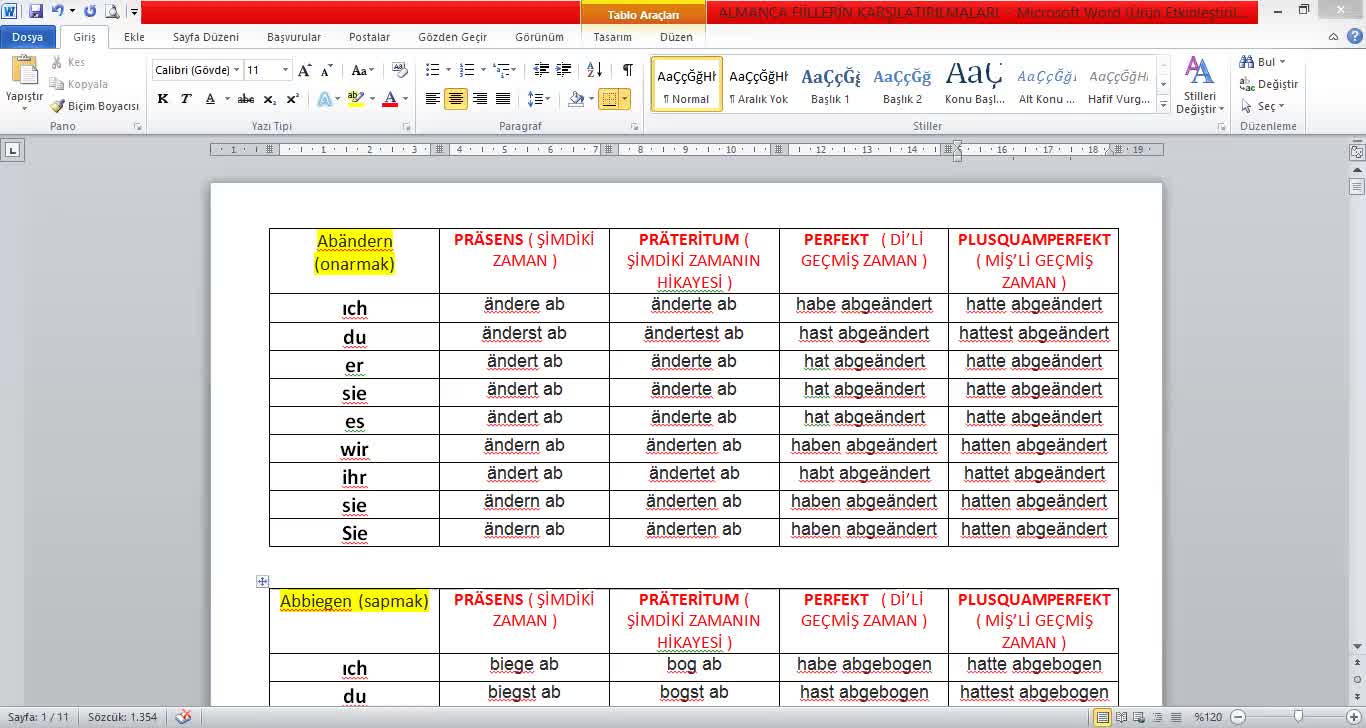This screenshot has width=1366, height=728.
Task: Increase font size with grow font icon
Action: tap(305, 70)
